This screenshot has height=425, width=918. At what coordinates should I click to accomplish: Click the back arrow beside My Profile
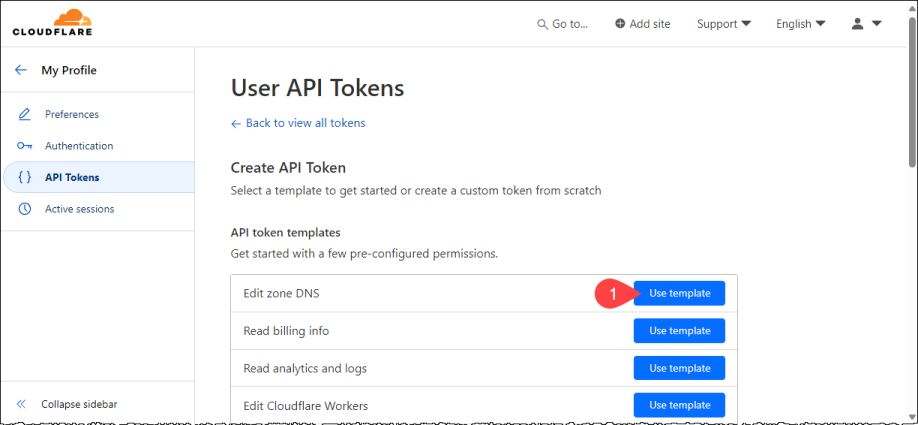click(21, 70)
